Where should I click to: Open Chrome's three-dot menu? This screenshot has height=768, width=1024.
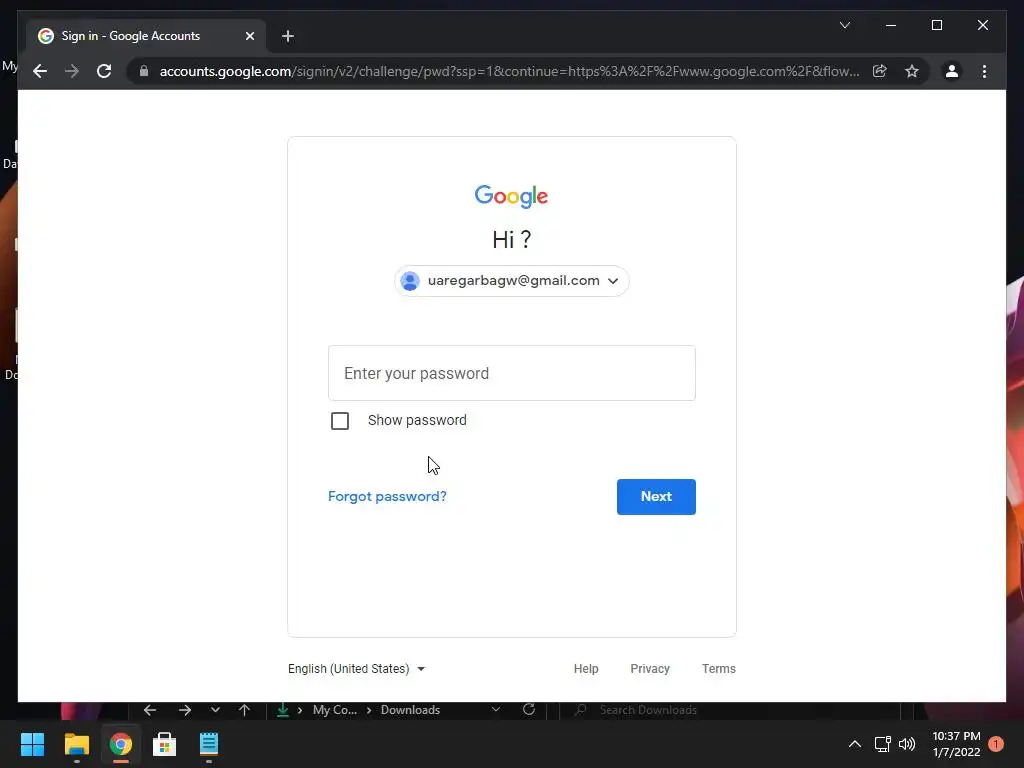[x=984, y=71]
